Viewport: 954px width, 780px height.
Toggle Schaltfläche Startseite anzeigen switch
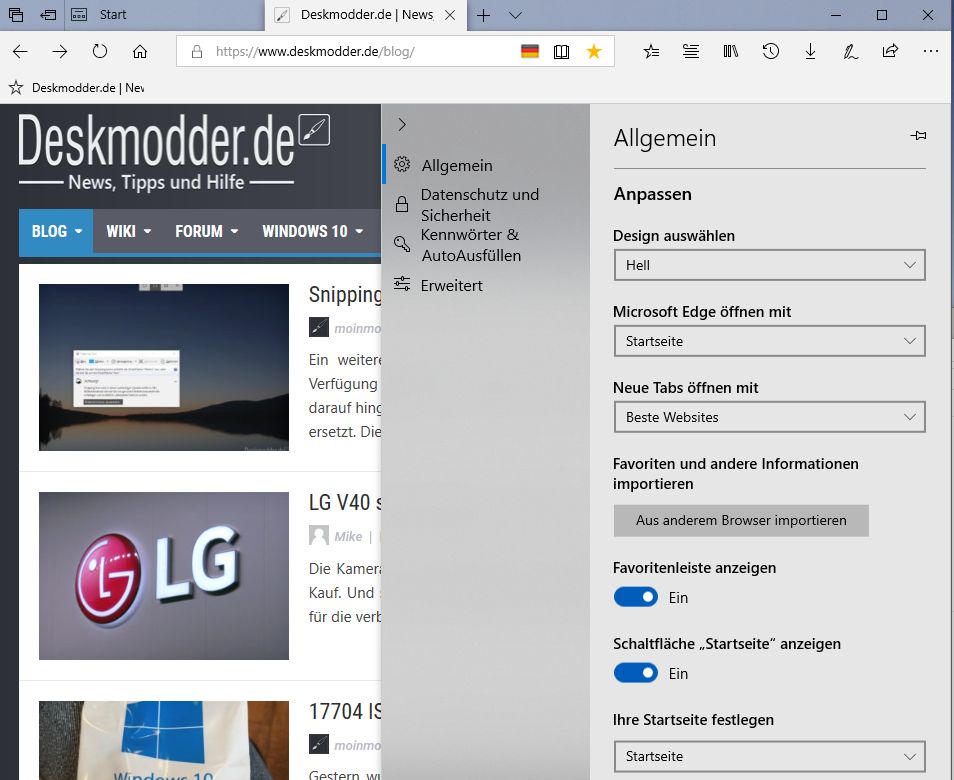pos(636,673)
